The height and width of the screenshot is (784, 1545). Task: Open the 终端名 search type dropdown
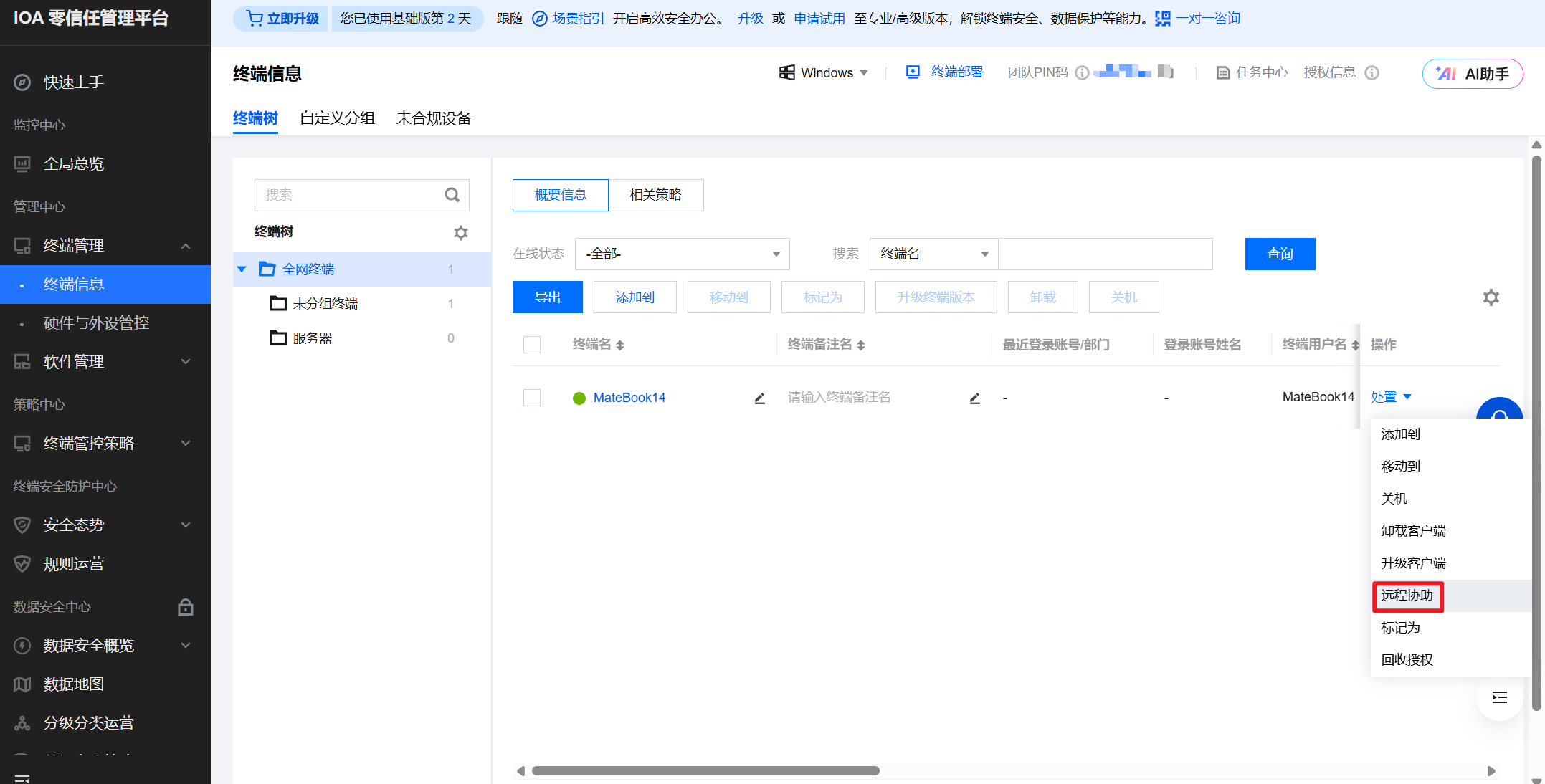point(933,254)
